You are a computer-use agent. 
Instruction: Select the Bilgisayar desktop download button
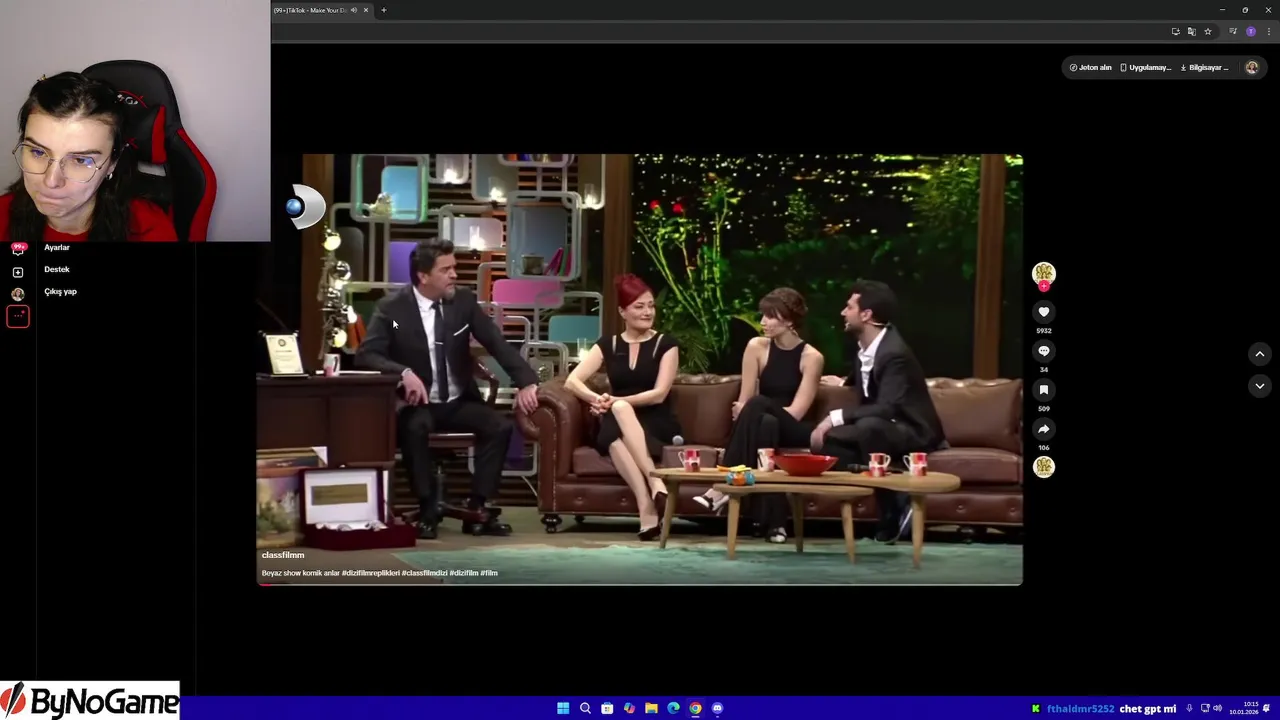(1204, 68)
